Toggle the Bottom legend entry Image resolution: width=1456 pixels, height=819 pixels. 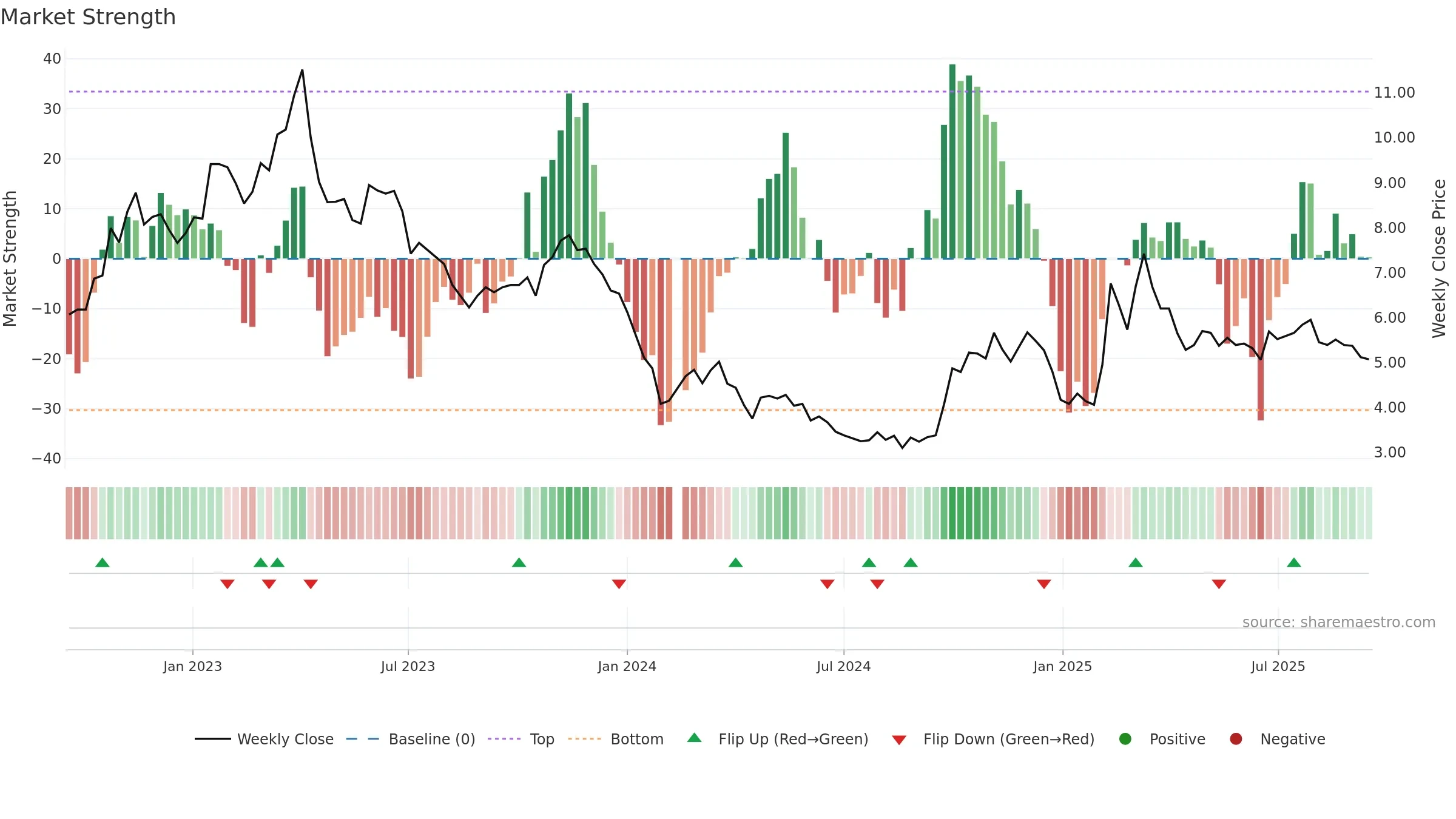pos(616,739)
